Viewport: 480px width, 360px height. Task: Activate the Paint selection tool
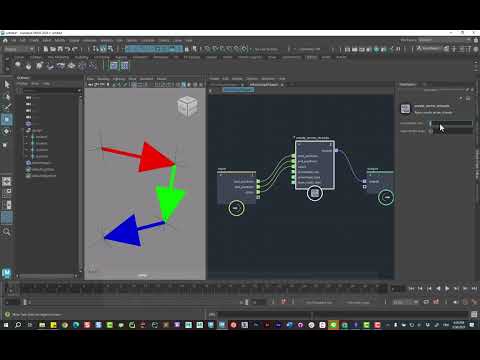tap(7, 107)
